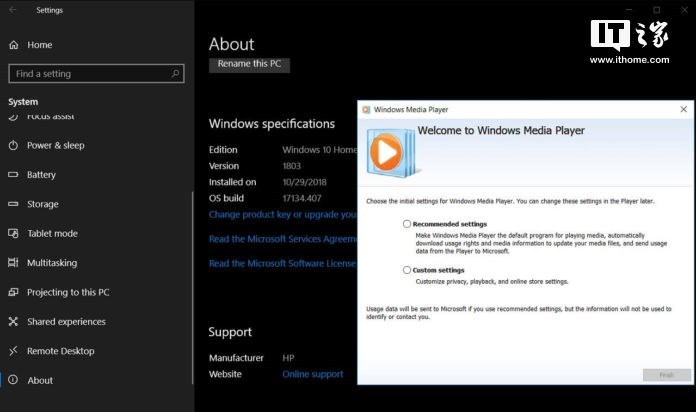Click the Find a setting search box

[x=96, y=74]
